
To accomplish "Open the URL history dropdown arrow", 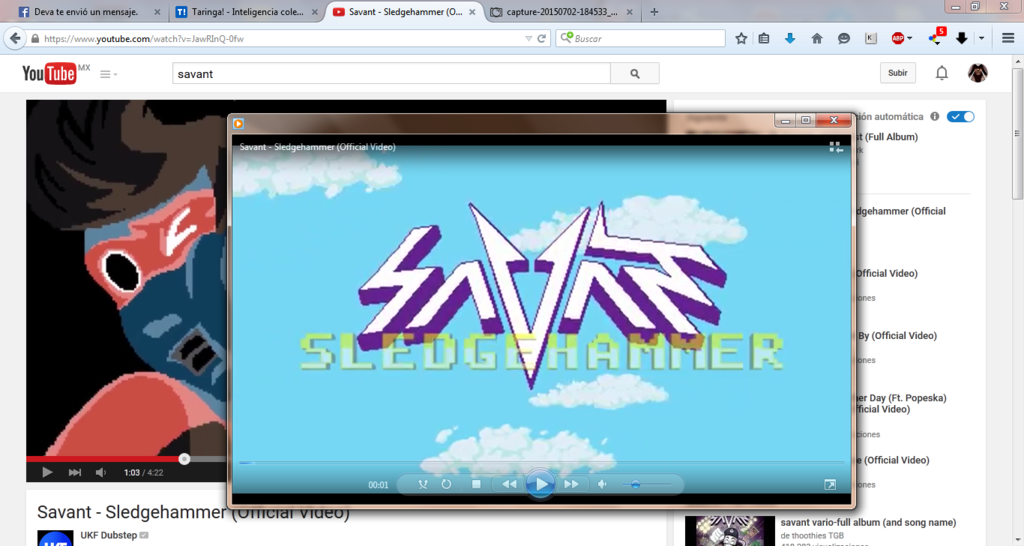I will [x=528, y=39].
